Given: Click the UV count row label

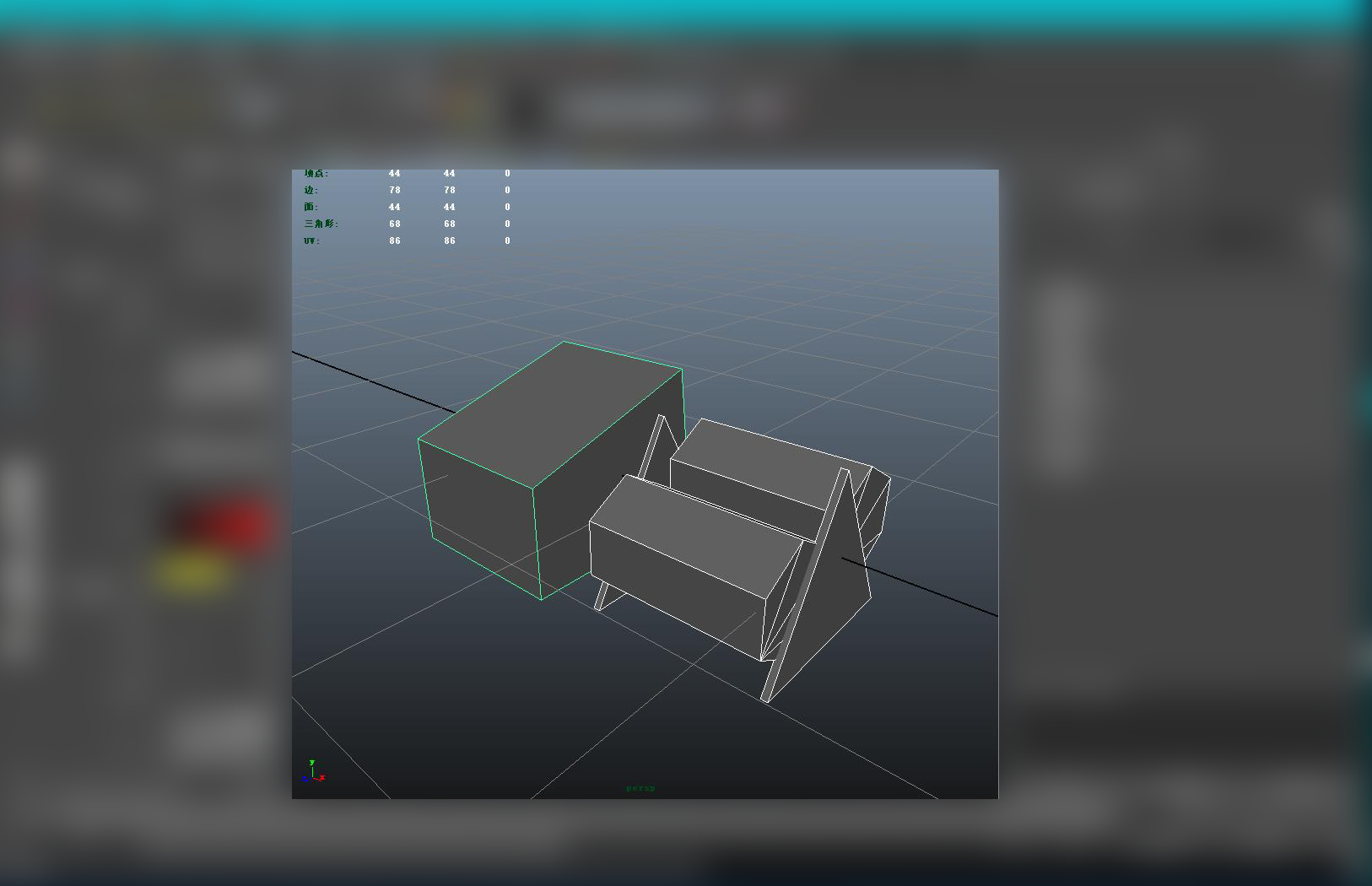Looking at the screenshot, I should point(312,240).
